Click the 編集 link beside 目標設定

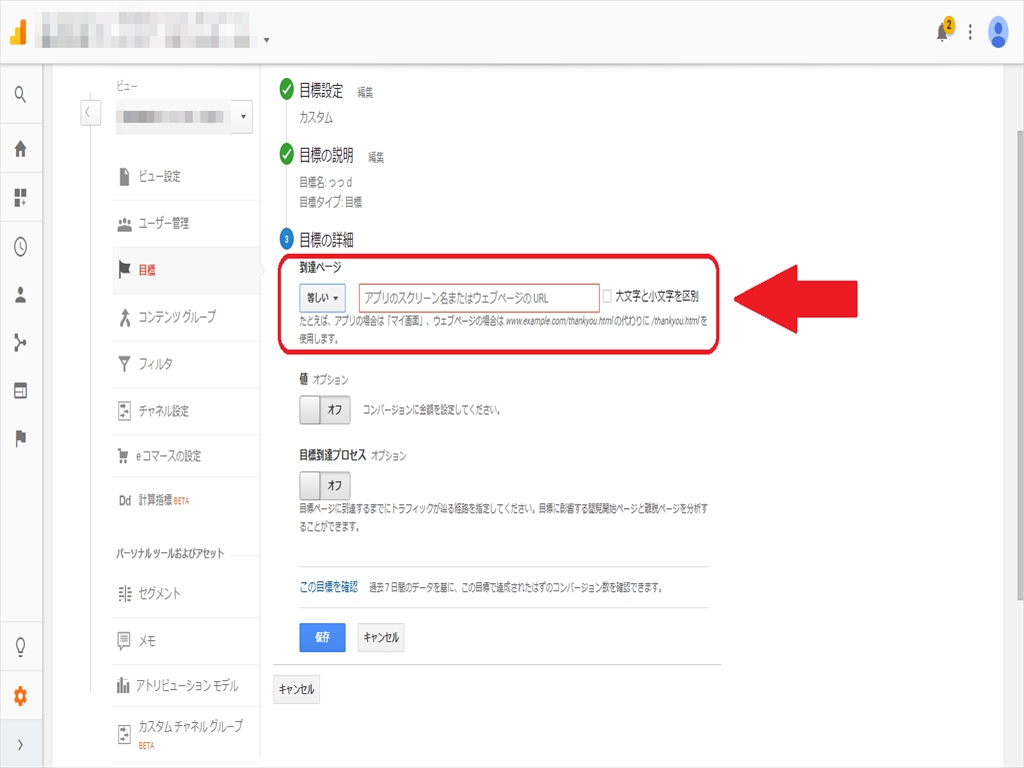[365, 92]
